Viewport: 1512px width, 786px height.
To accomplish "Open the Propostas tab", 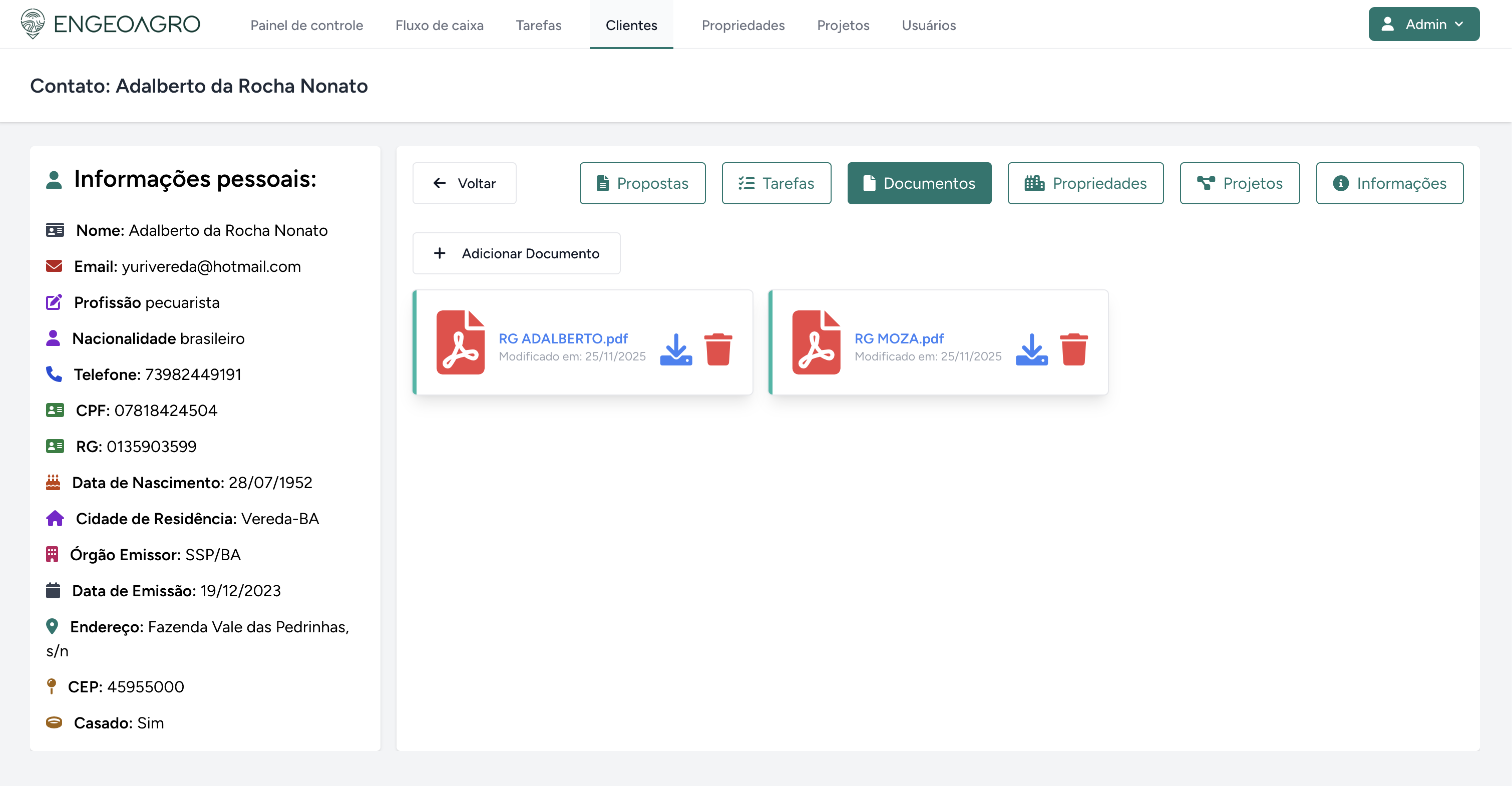I will click(642, 183).
